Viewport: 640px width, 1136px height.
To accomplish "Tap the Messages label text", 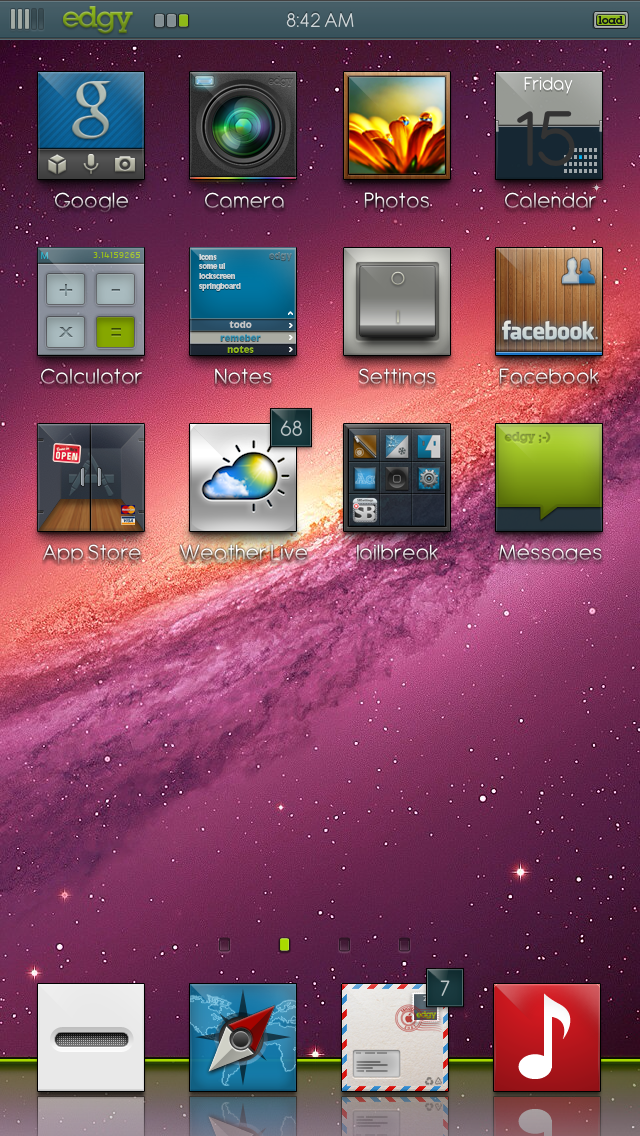I will [550, 553].
